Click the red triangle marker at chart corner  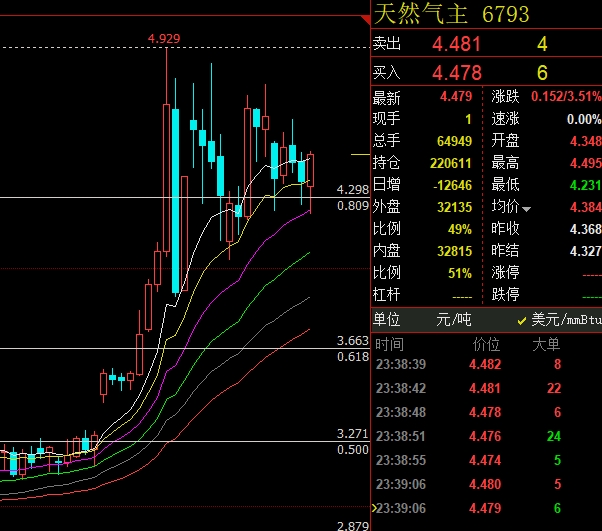click(x=366, y=19)
